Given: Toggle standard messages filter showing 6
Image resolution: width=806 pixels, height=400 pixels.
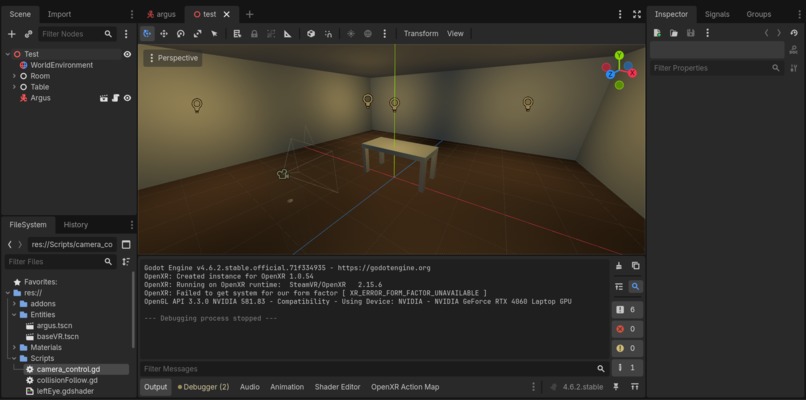Looking at the screenshot, I should coord(627,310).
